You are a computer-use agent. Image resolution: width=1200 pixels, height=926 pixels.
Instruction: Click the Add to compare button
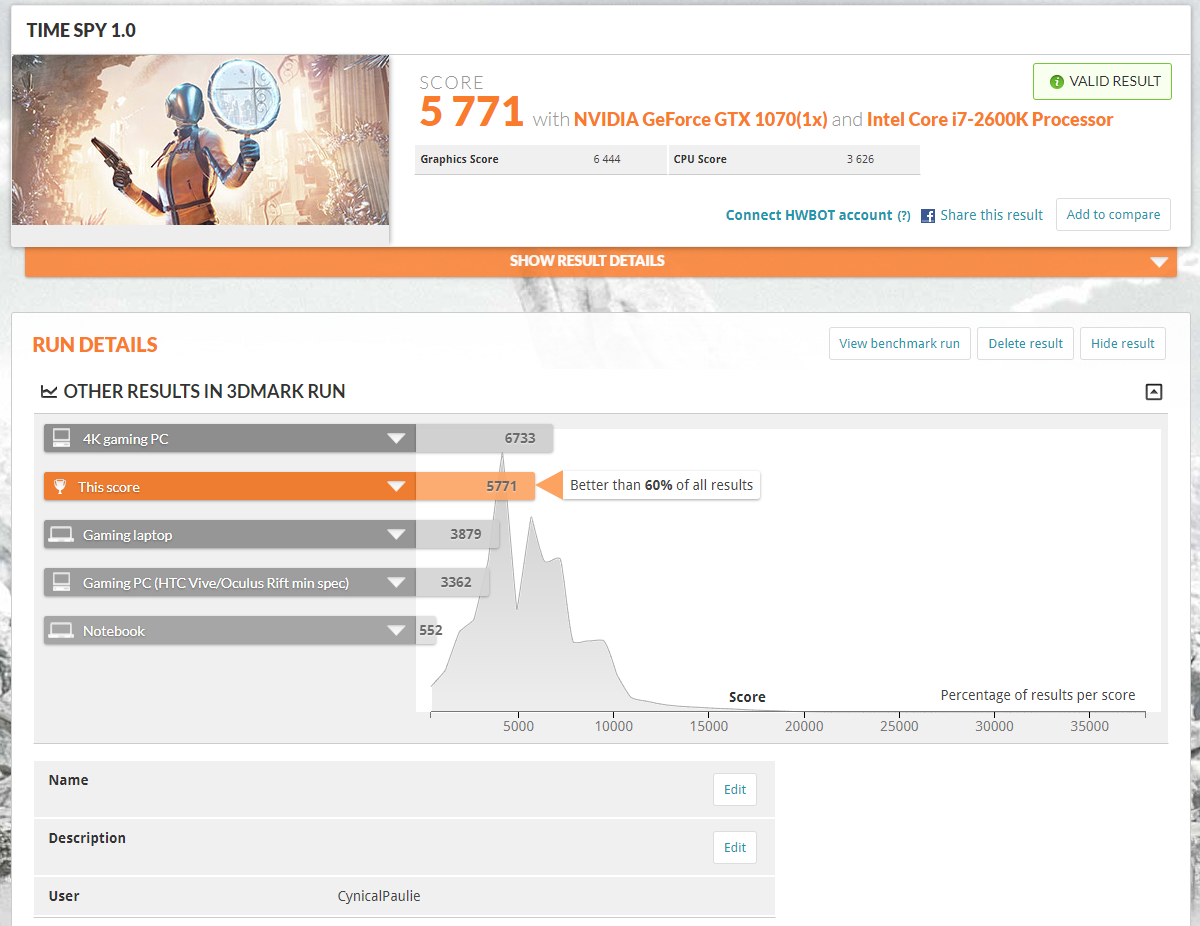[1113, 214]
